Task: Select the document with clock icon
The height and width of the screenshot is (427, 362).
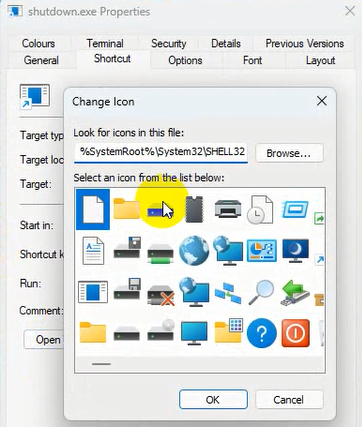Action: pos(260,209)
